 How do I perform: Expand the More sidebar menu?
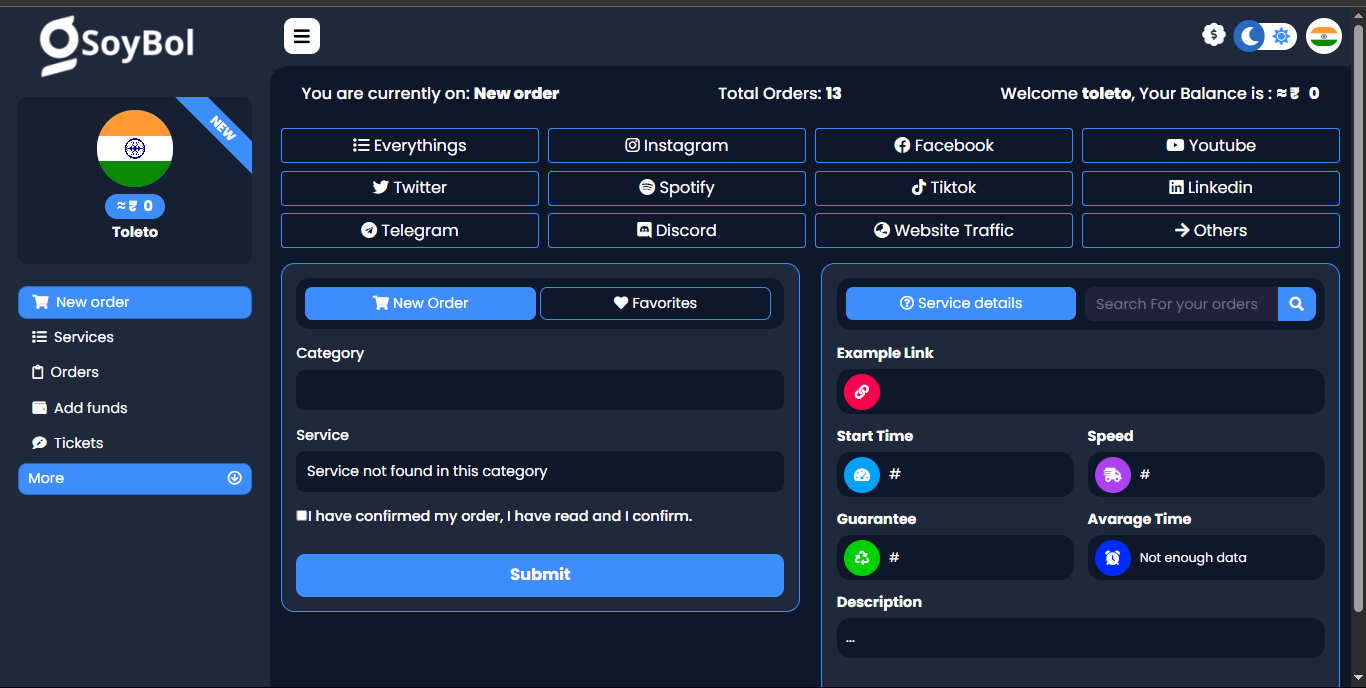135,478
